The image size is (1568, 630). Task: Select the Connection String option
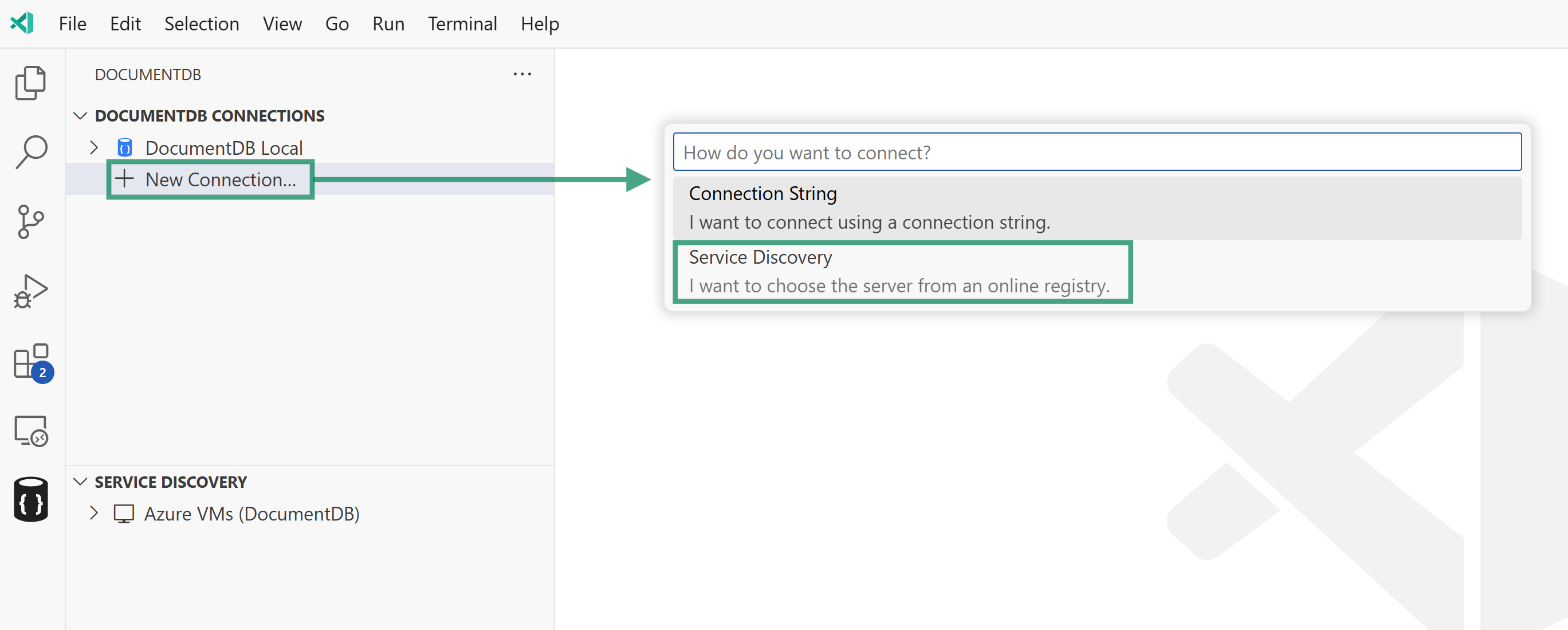869,207
